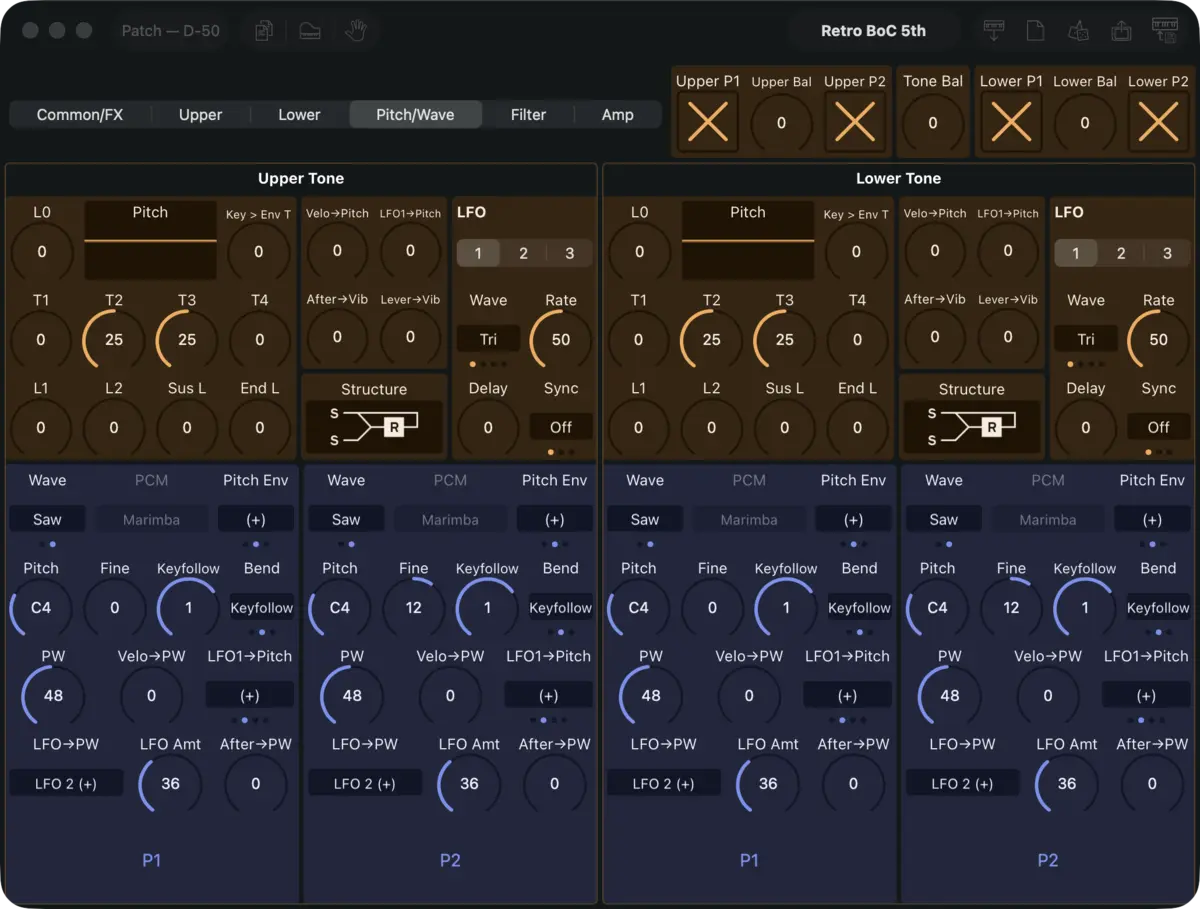Click the Lower P2 X mute icon
The width and height of the screenshot is (1200, 909).
coord(1158,123)
